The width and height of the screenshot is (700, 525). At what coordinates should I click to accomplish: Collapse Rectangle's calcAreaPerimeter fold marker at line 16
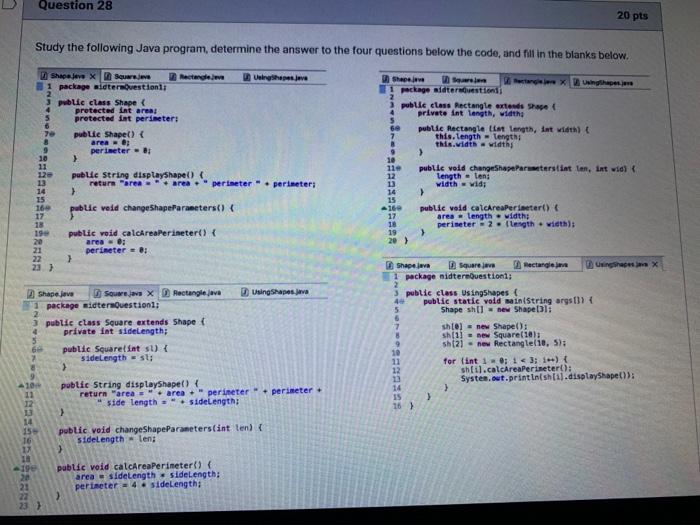tap(400, 208)
